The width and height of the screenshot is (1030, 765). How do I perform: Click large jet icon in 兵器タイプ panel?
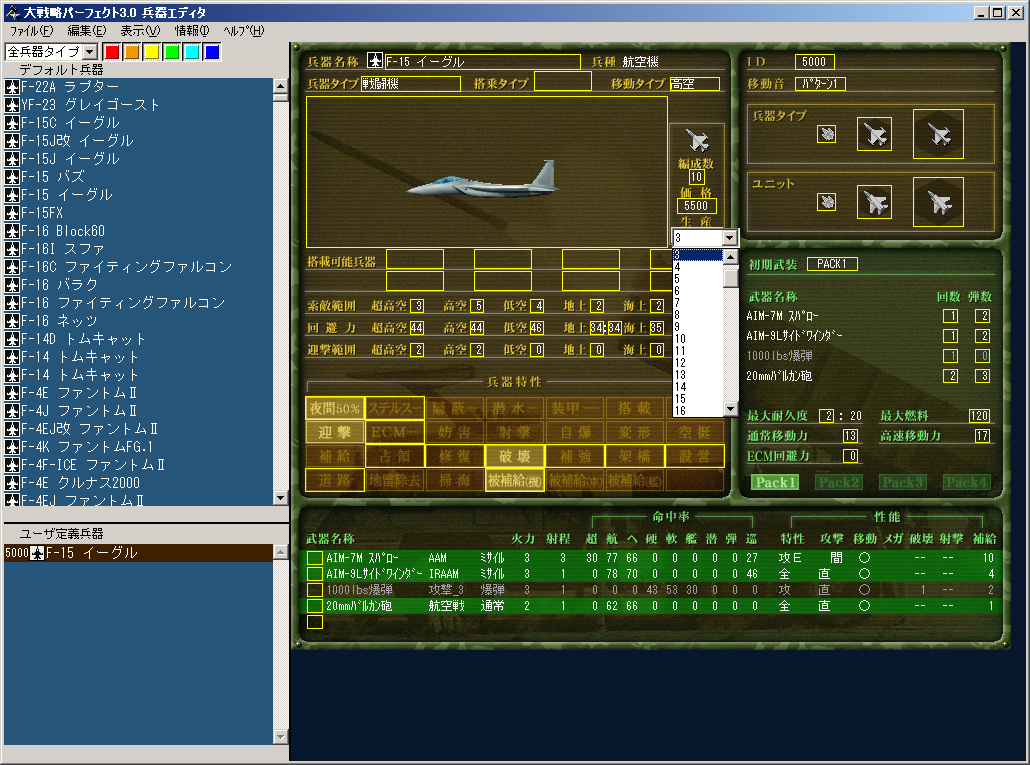pos(938,134)
